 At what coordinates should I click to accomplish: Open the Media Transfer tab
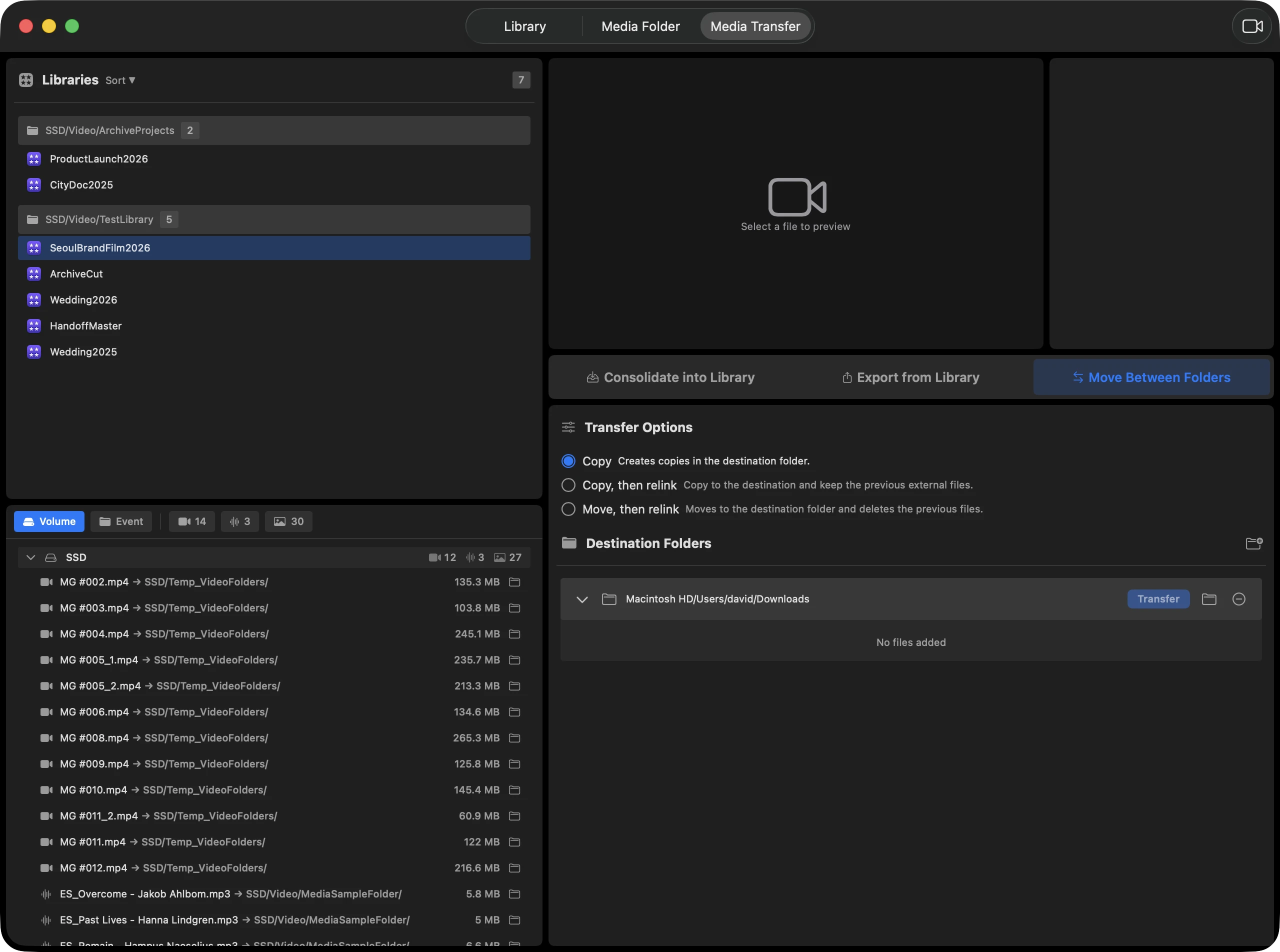coord(755,26)
